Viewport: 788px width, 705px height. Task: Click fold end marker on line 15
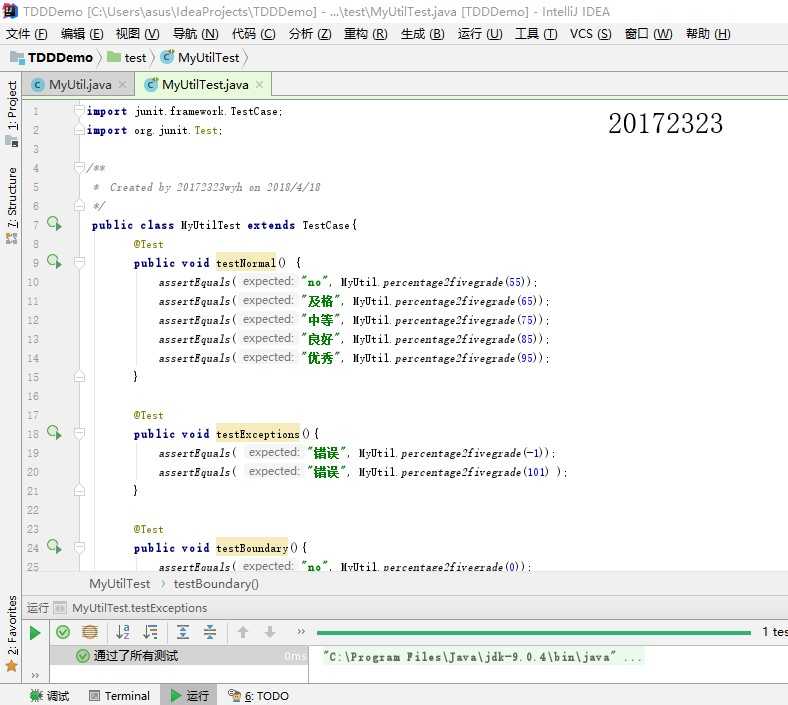79,377
